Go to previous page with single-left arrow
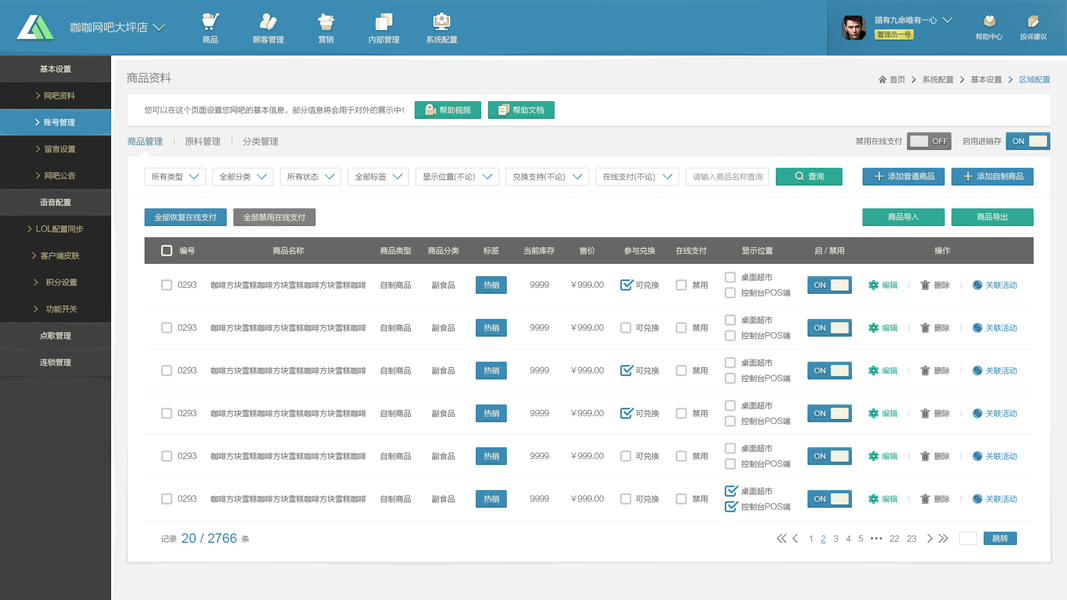 point(795,538)
